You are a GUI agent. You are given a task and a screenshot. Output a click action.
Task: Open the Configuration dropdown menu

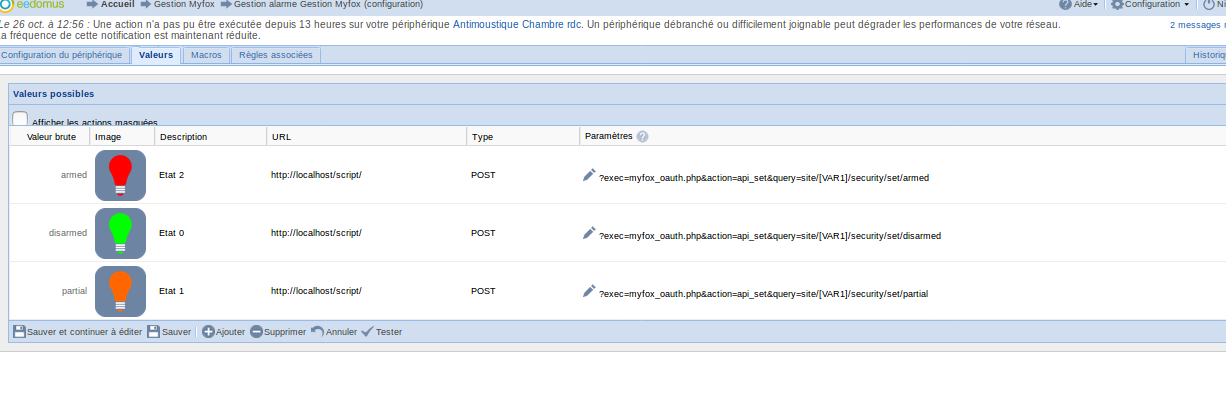point(1150,5)
